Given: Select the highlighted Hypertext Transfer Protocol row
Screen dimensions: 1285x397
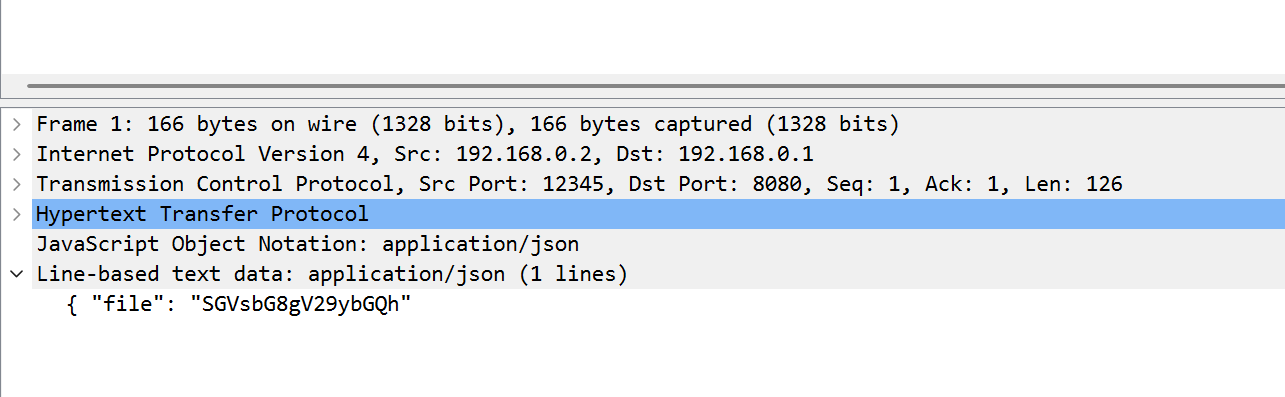Looking at the screenshot, I should (x=643, y=214).
